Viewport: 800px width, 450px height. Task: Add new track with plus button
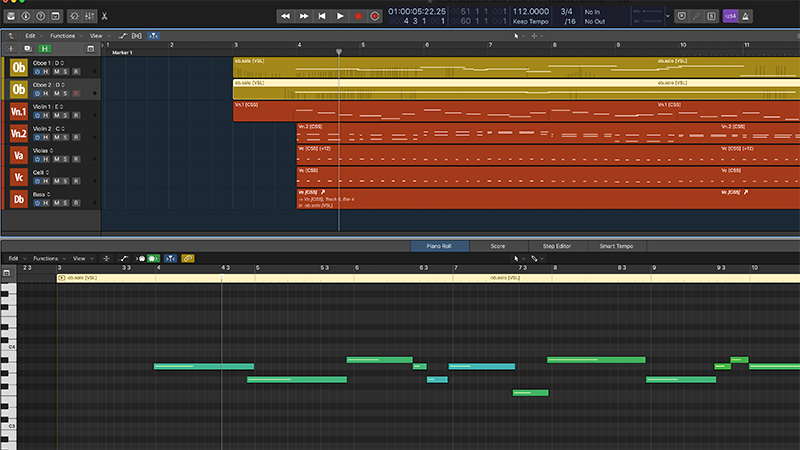click(11, 48)
